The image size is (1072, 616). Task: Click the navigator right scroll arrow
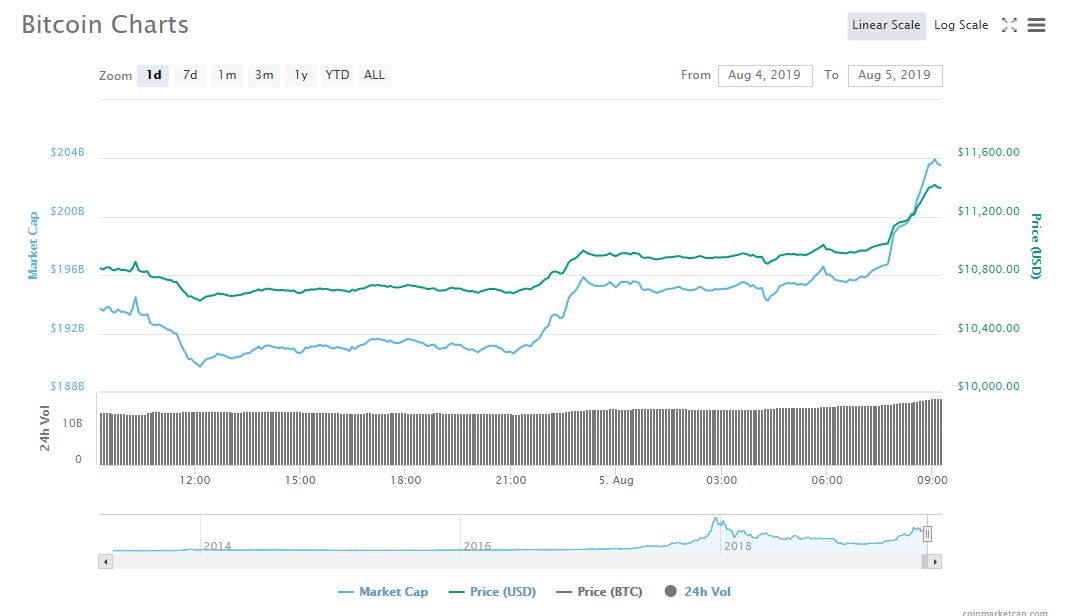click(935, 562)
